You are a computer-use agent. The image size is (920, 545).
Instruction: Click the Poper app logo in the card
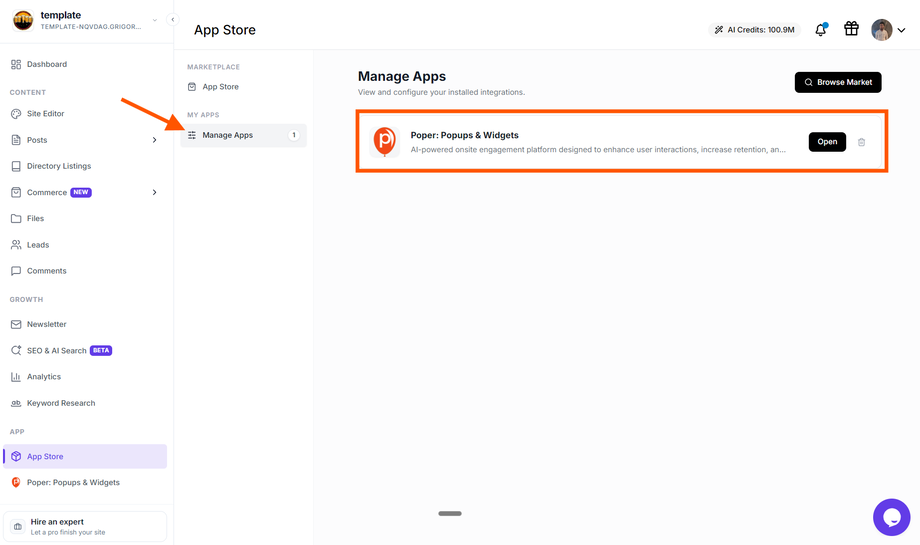(x=384, y=142)
